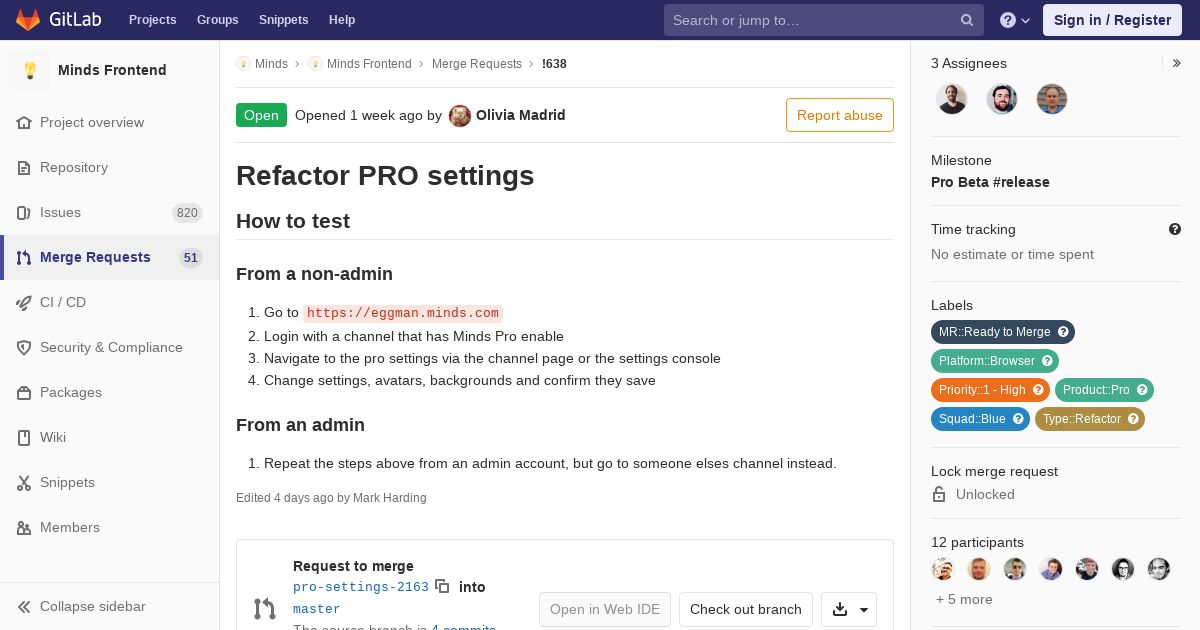Image resolution: width=1200 pixels, height=630 pixels.
Task: Click Olivia Madrid's avatar
Action: pyautogui.click(x=460, y=115)
